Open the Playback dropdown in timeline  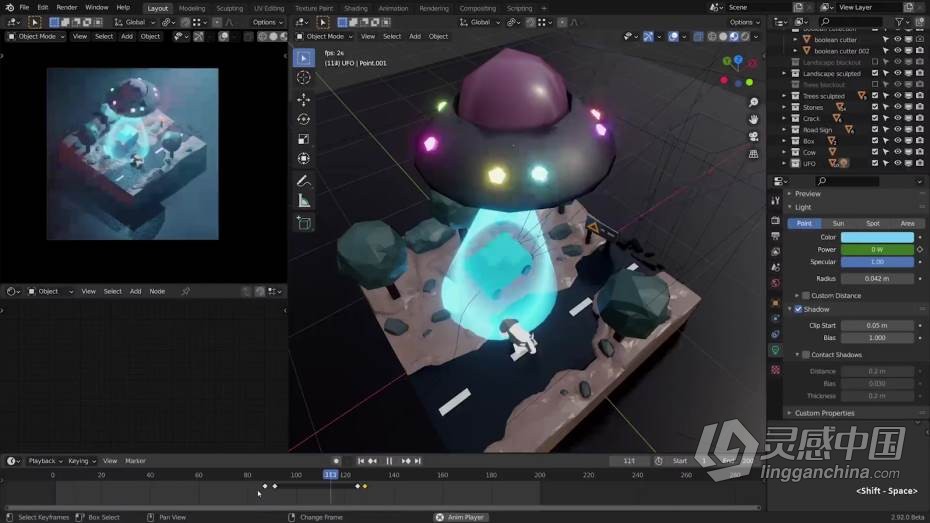click(x=45, y=461)
